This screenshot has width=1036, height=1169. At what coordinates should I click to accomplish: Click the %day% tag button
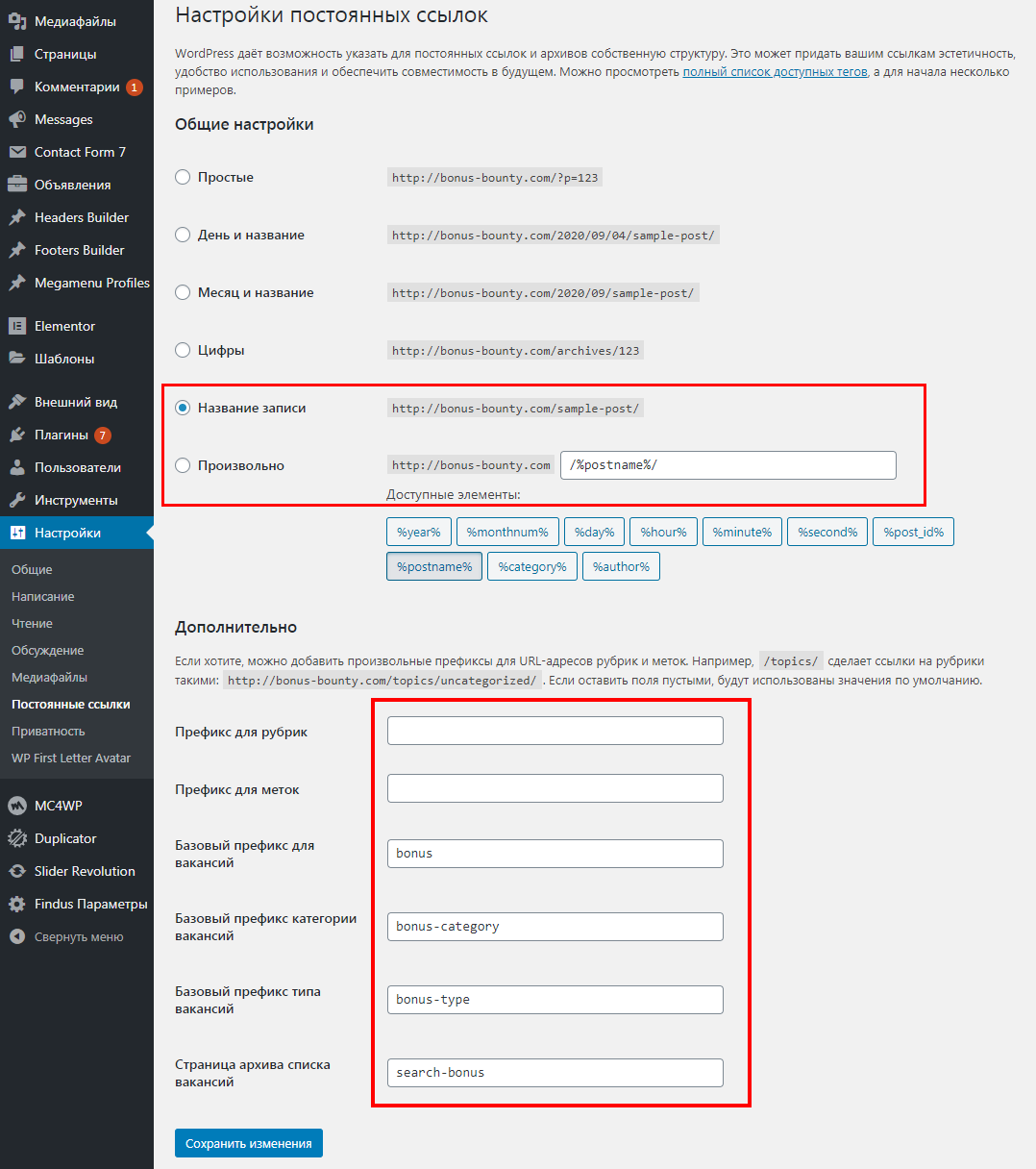pos(594,532)
